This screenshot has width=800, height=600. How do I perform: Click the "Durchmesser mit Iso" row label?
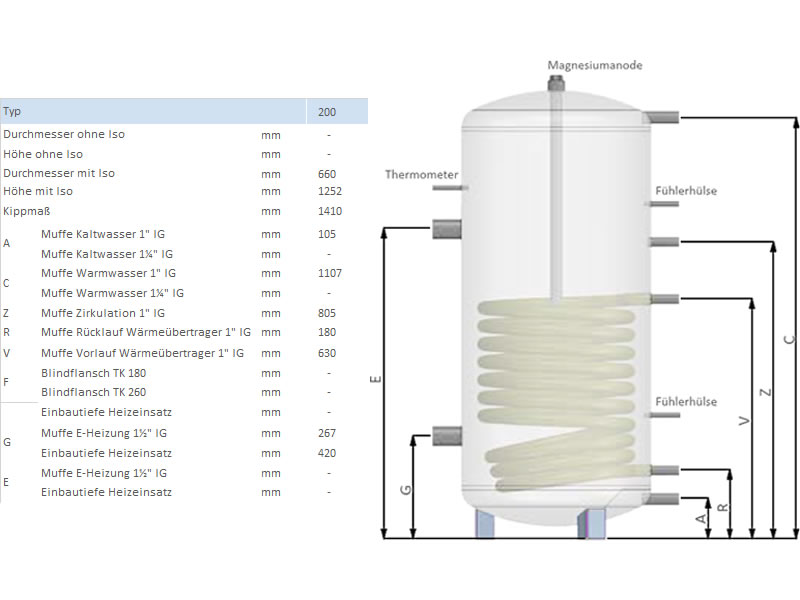[x=59, y=173]
